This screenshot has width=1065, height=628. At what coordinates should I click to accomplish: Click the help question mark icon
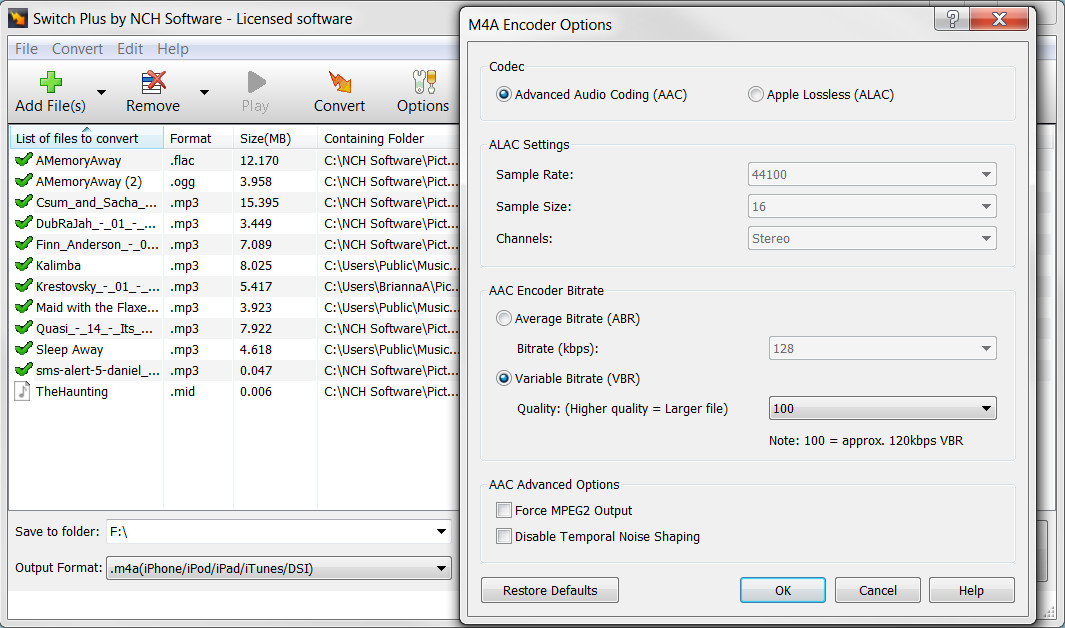950,18
